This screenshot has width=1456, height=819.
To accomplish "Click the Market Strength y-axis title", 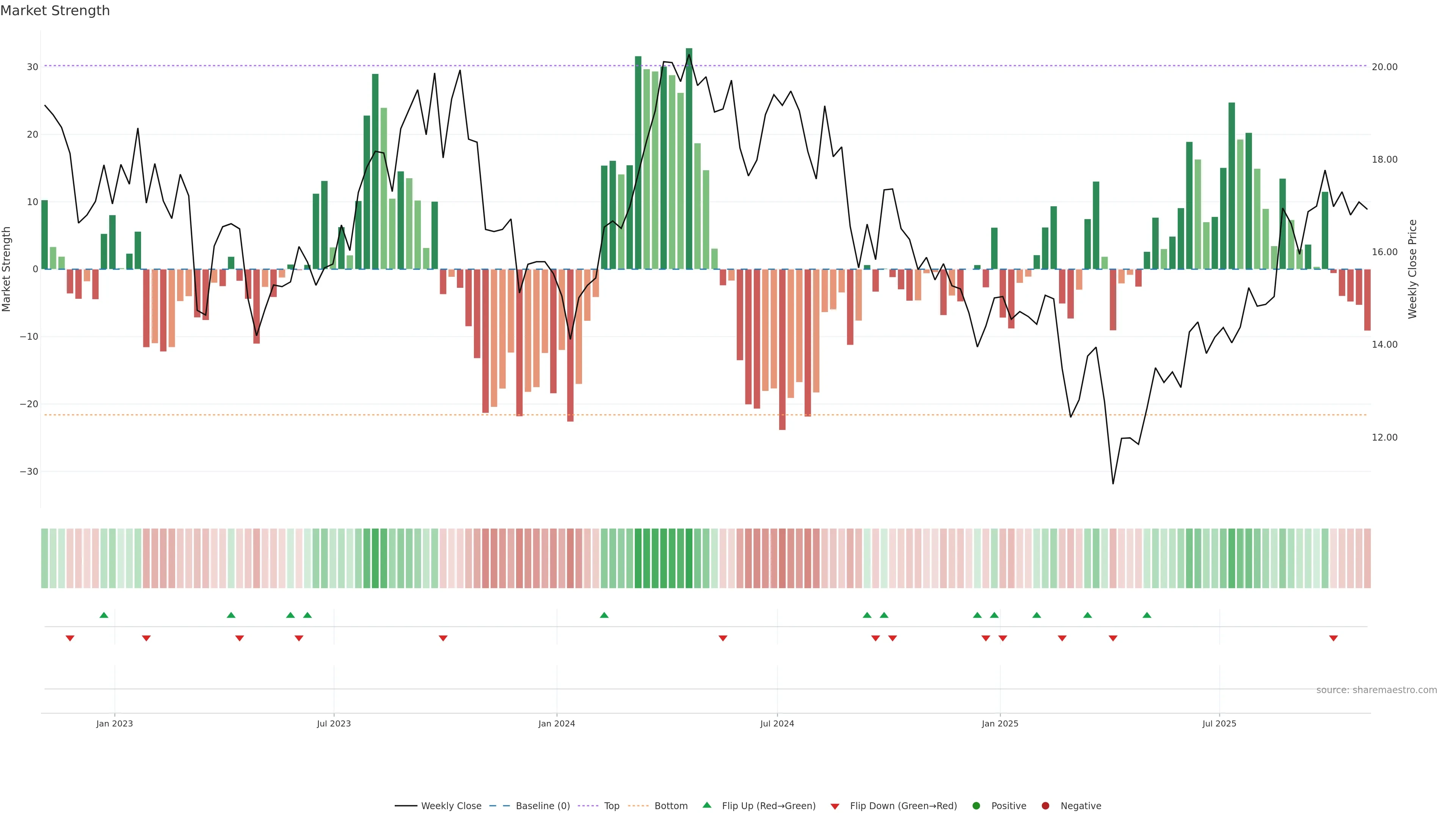I will coord(7,269).
